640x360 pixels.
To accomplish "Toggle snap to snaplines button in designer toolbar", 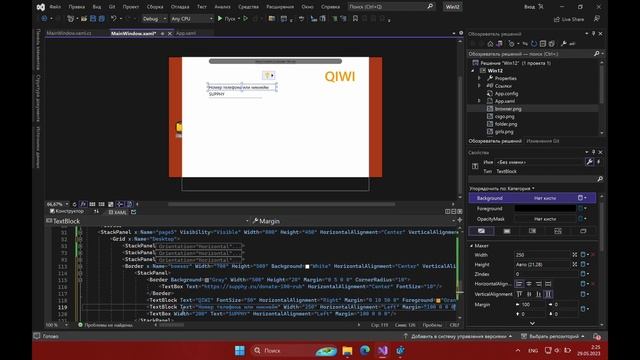I will (x=120, y=204).
